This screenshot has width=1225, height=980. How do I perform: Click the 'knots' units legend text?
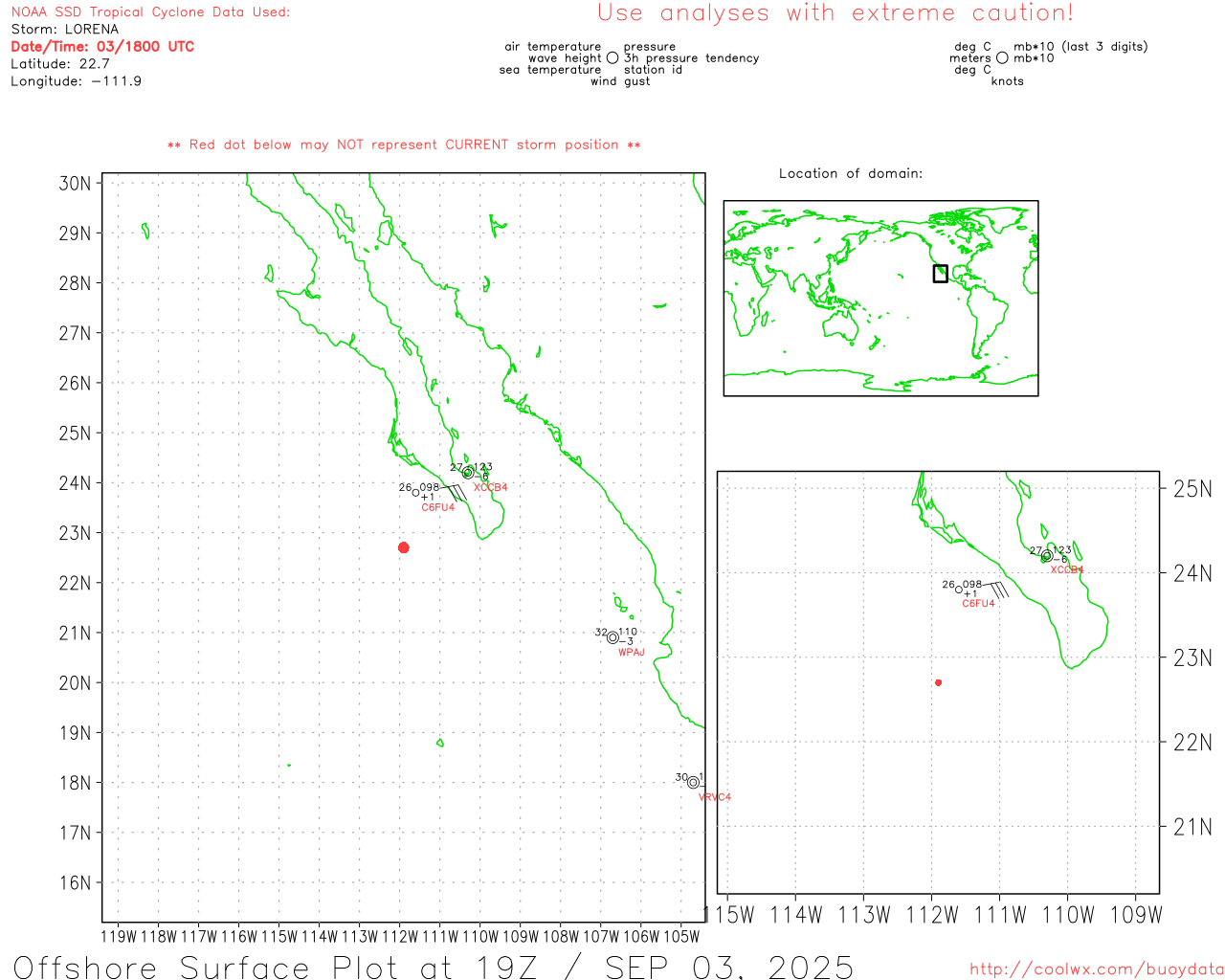(1008, 81)
